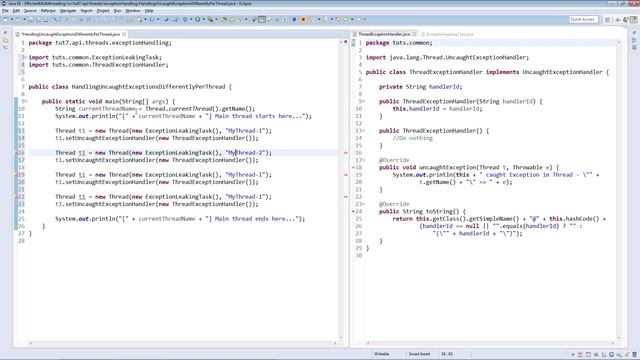Open the Run configurations dropdown arrow

click(x=204, y=19)
